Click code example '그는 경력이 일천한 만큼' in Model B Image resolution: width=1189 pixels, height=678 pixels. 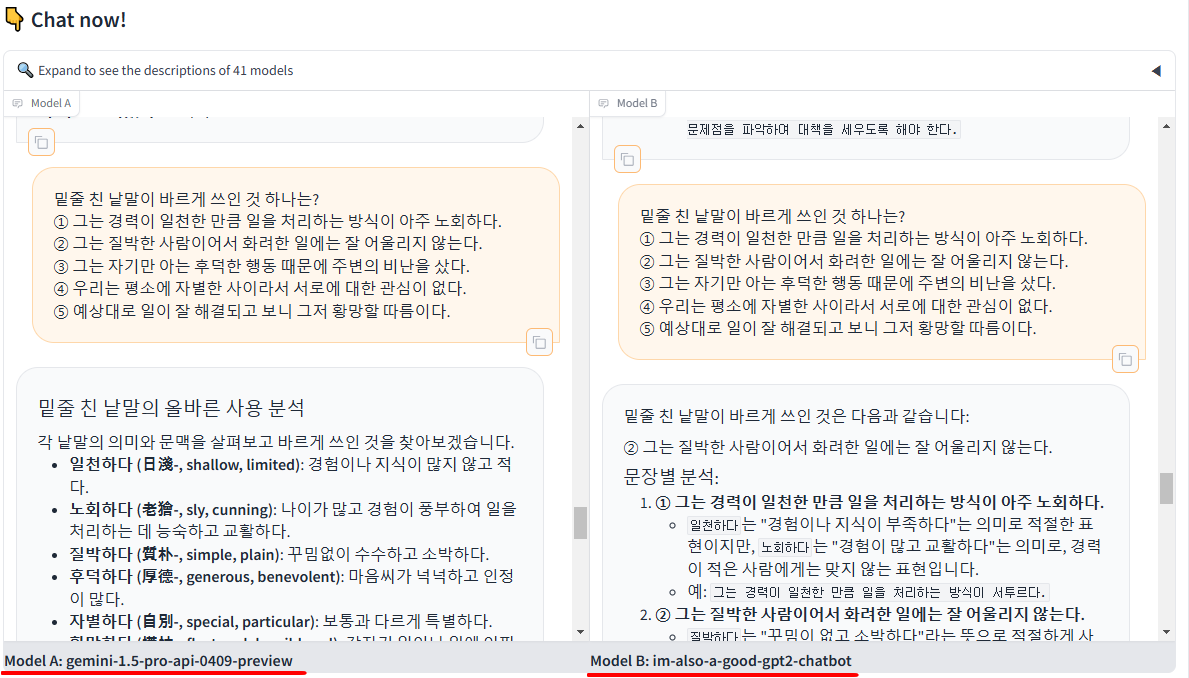879,592
